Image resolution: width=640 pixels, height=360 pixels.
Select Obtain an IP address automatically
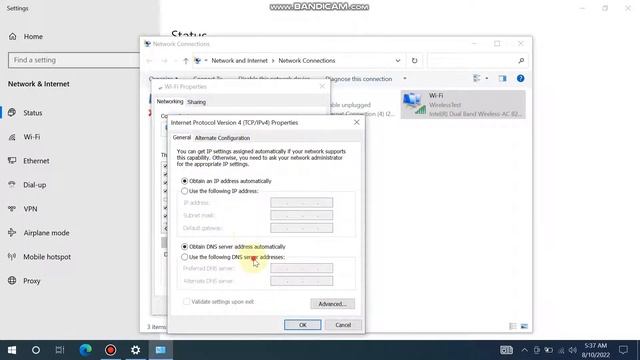[184, 181]
